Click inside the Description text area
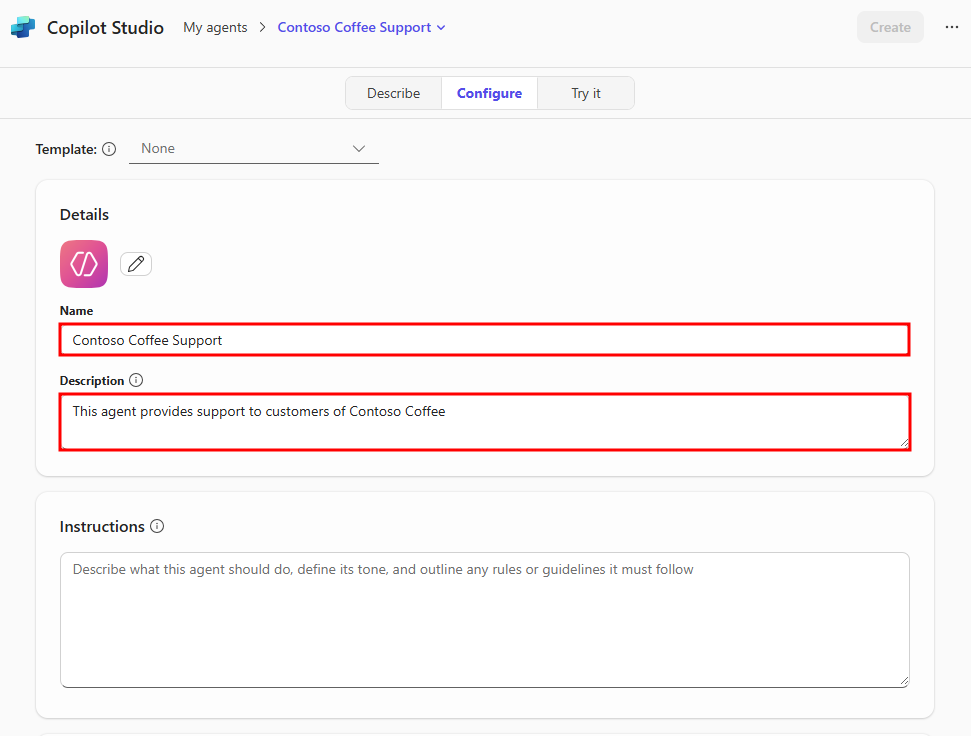This screenshot has width=971, height=736. coord(484,422)
